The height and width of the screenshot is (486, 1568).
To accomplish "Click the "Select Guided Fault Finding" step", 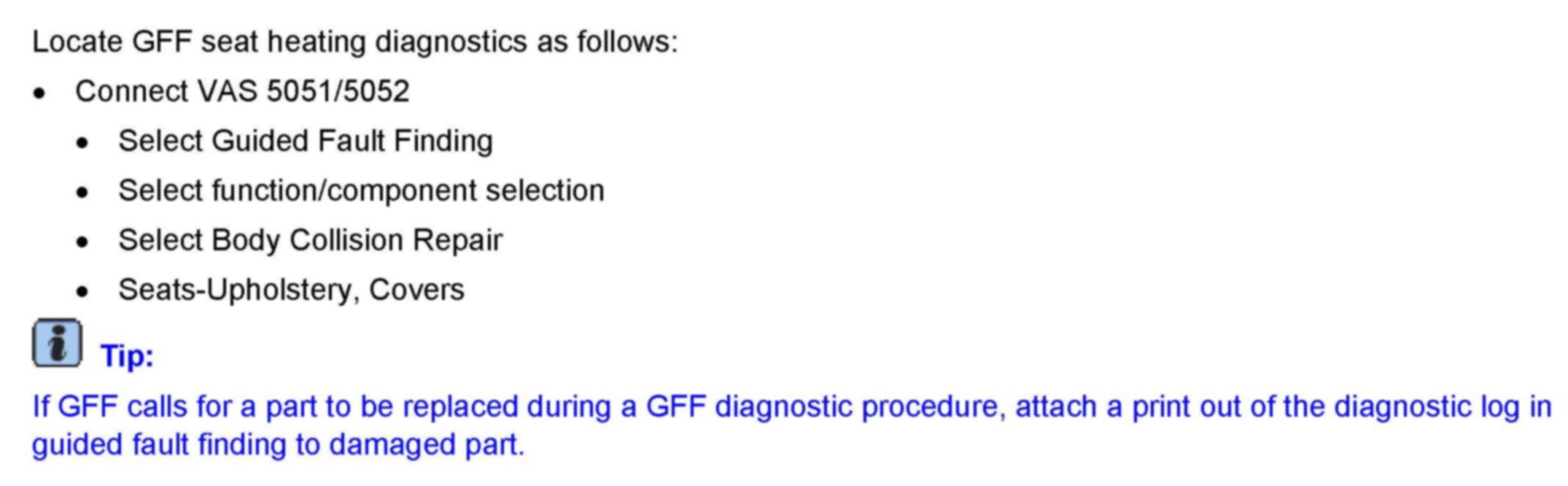I will (x=305, y=141).
